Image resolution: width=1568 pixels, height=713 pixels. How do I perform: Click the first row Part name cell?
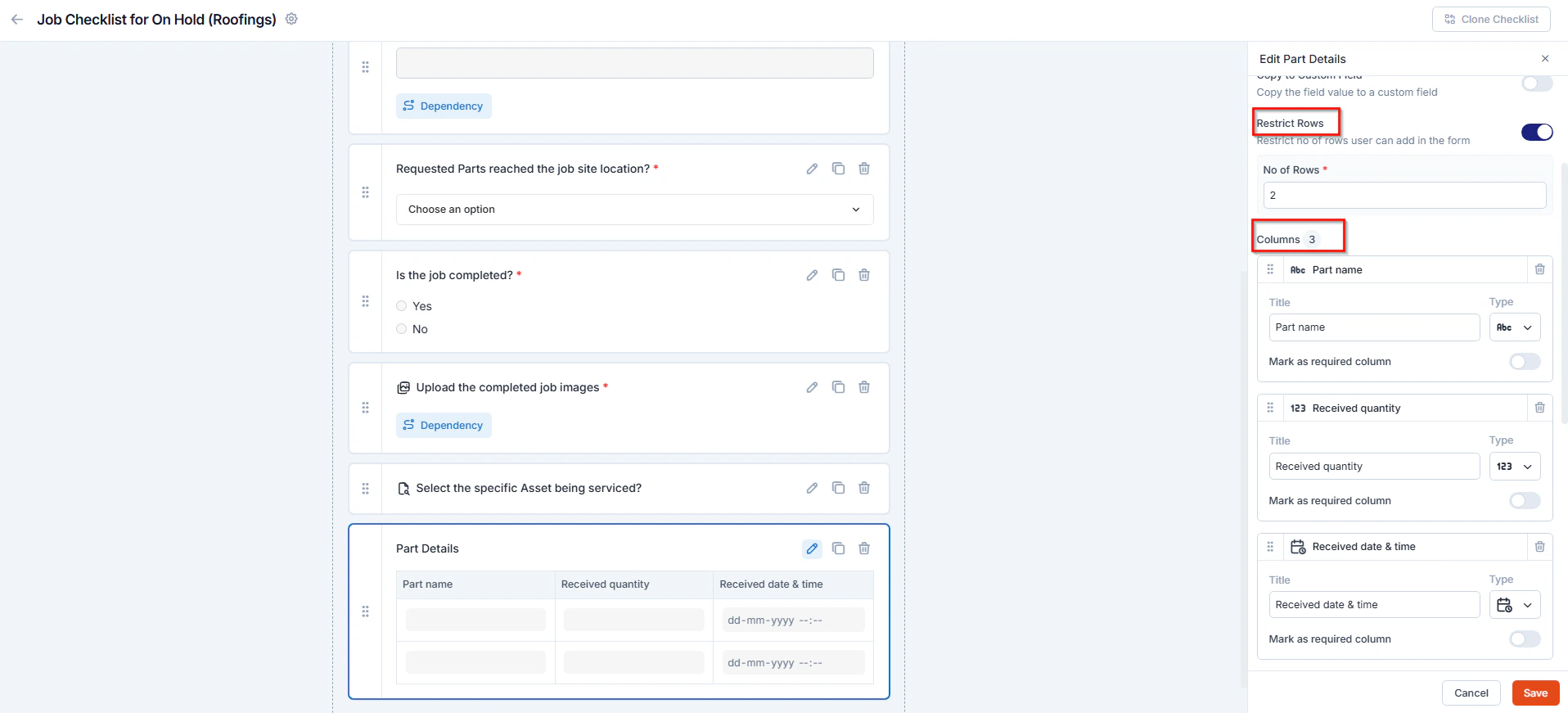click(475, 620)
